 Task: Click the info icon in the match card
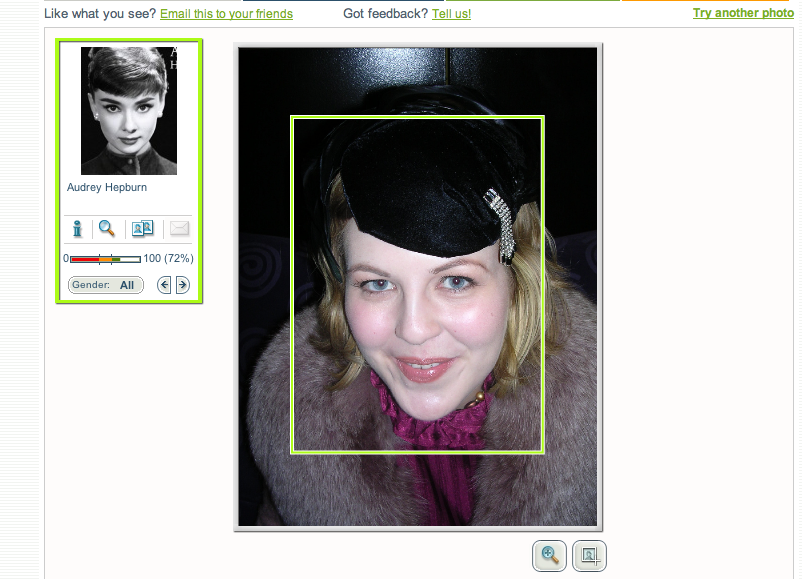tap(77, 229)
